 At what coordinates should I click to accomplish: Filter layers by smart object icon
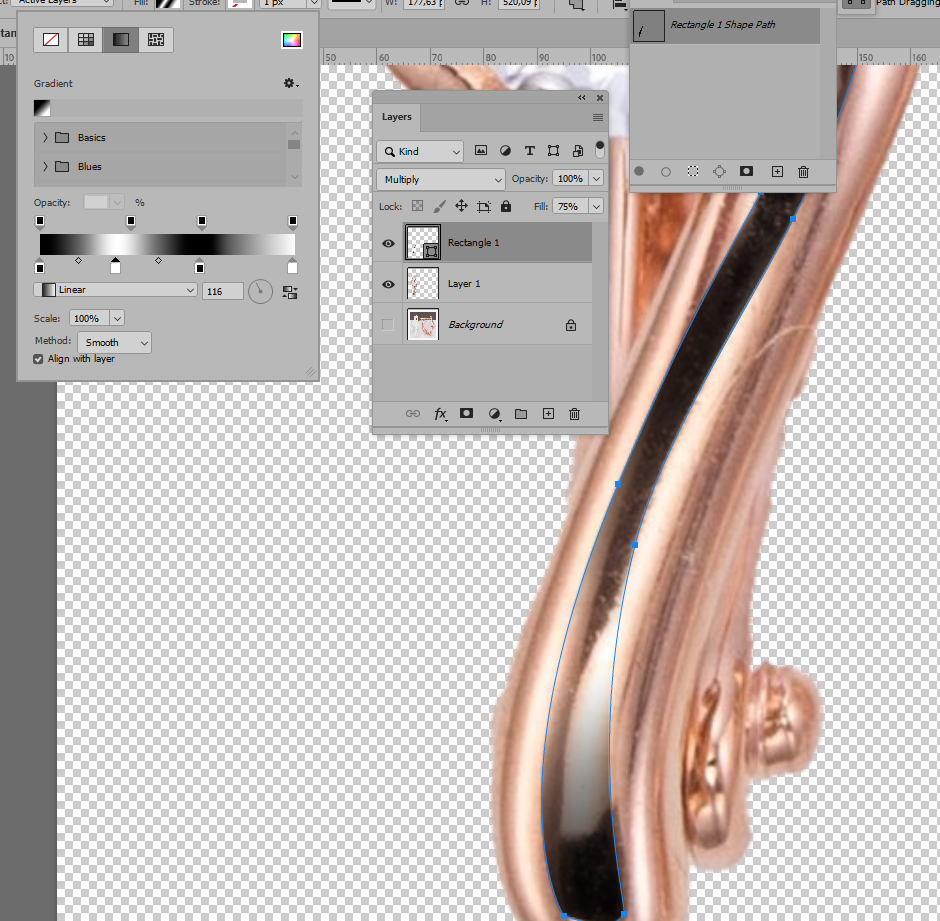click(578, 151)
